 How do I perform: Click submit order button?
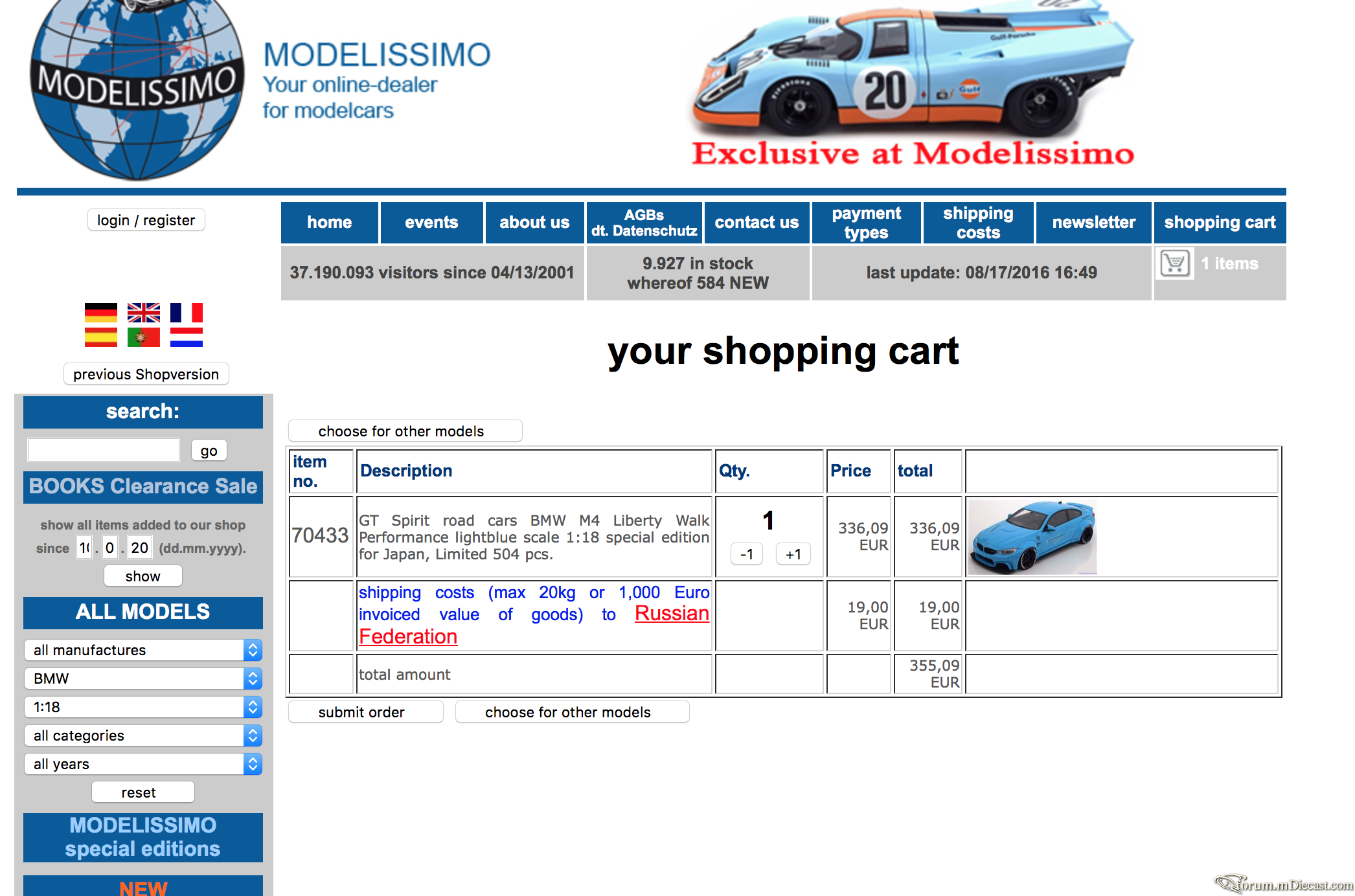pos(366,712)
